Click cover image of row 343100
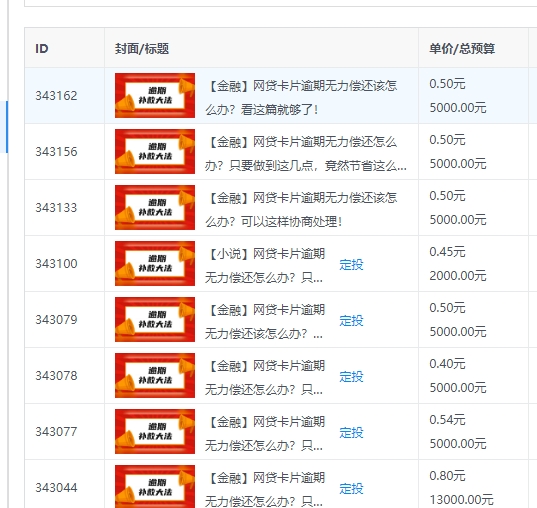The image size is (537, 508). click(155, 263)
